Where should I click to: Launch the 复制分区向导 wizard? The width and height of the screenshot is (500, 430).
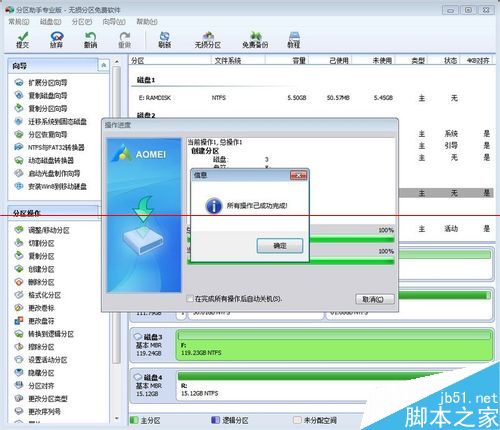pyautogui.click(x=41, y=109)
